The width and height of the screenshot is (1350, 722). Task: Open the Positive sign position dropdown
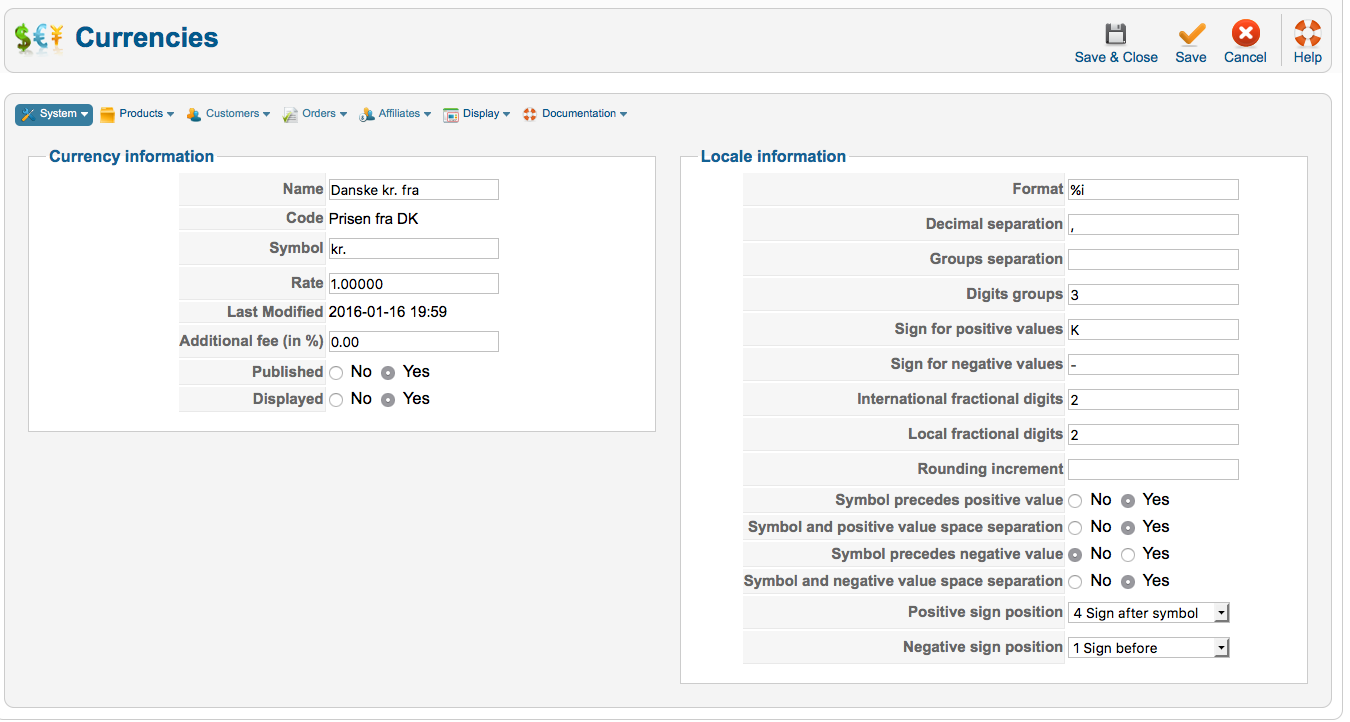(x=1148, y=613)
